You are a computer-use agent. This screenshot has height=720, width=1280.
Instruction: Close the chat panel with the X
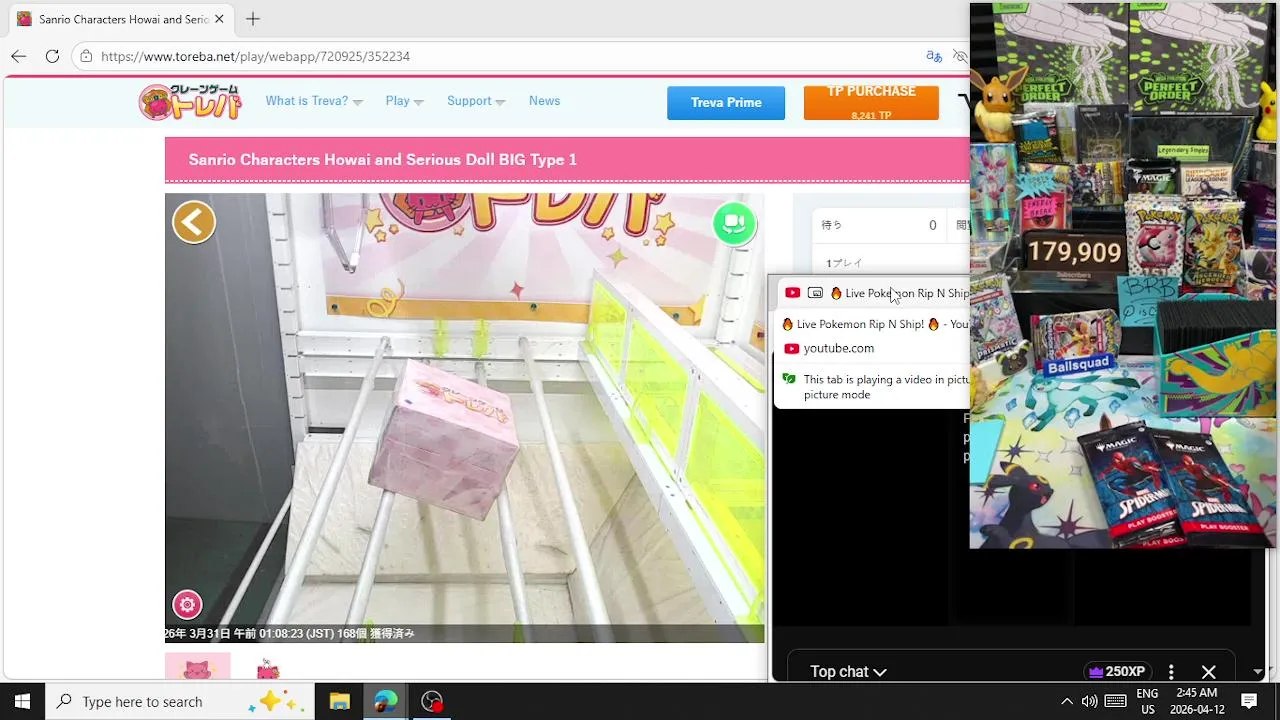[1208, 672]
